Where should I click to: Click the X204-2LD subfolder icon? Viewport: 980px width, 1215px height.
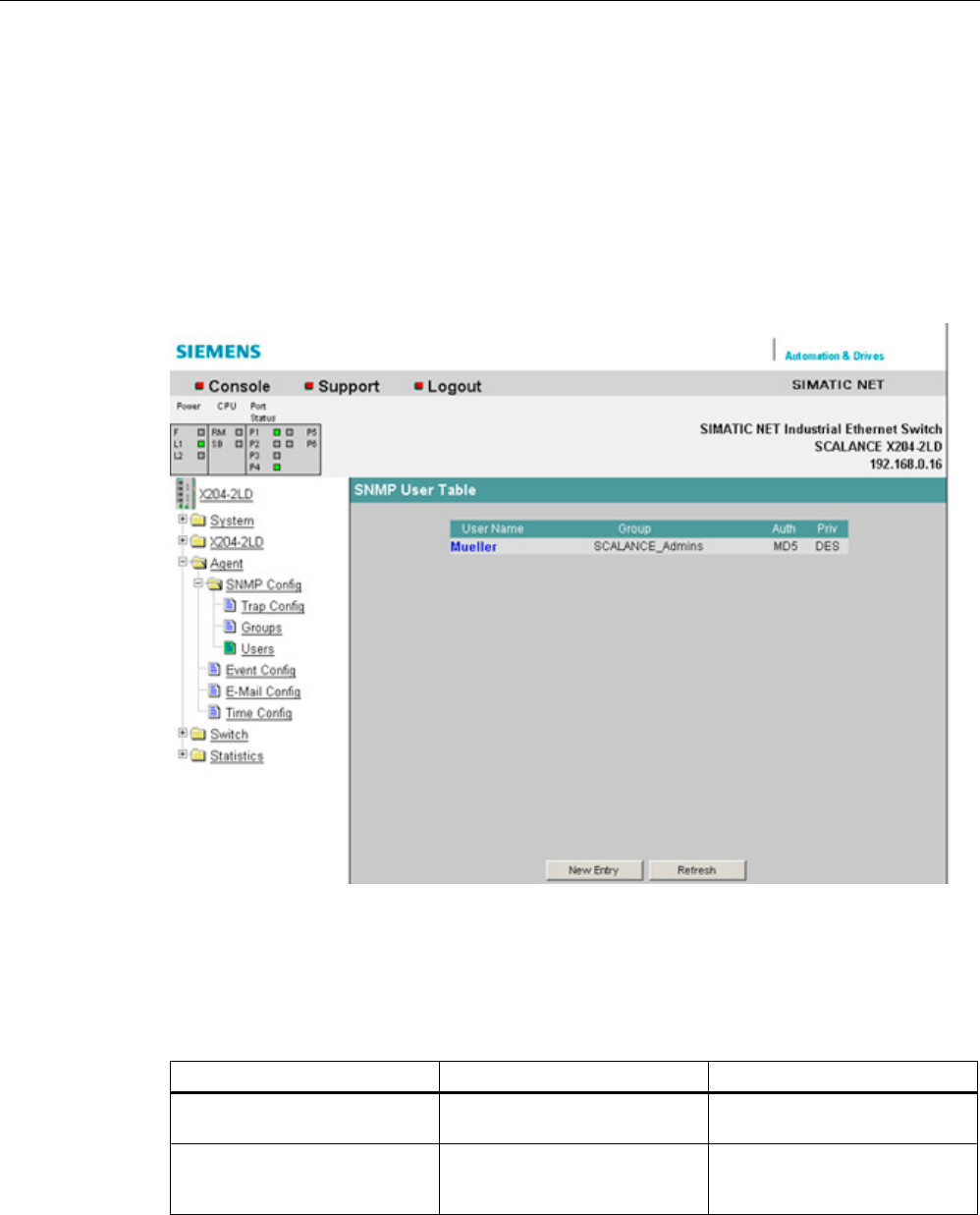[x=197, y=542]
